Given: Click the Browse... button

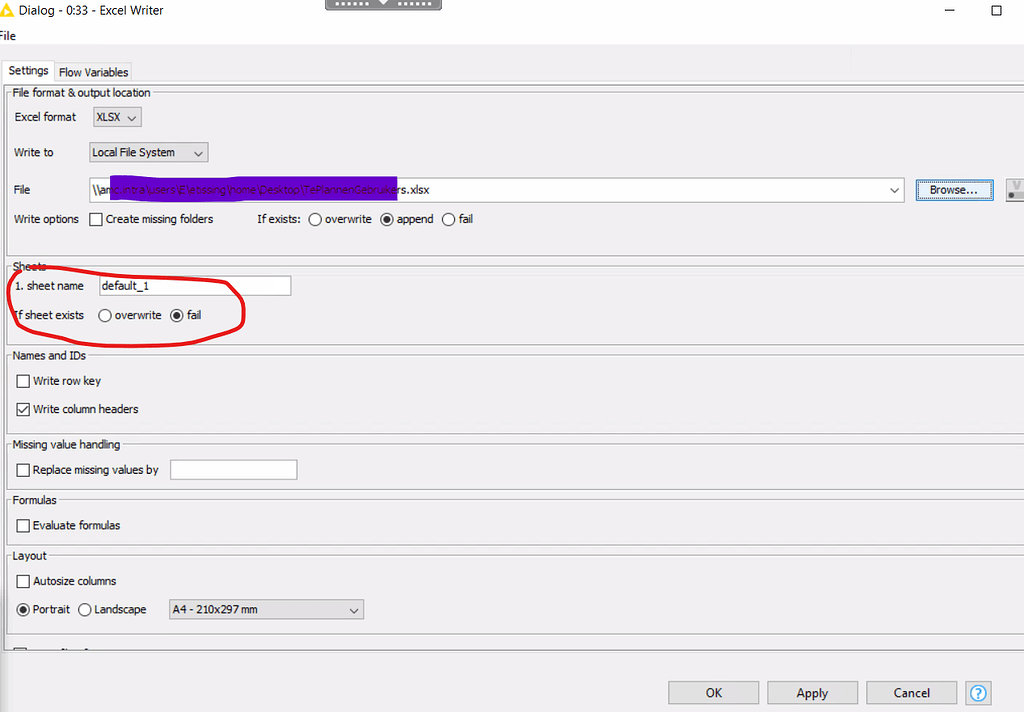Looking at the screenshot, I should (x=954, y=190).
